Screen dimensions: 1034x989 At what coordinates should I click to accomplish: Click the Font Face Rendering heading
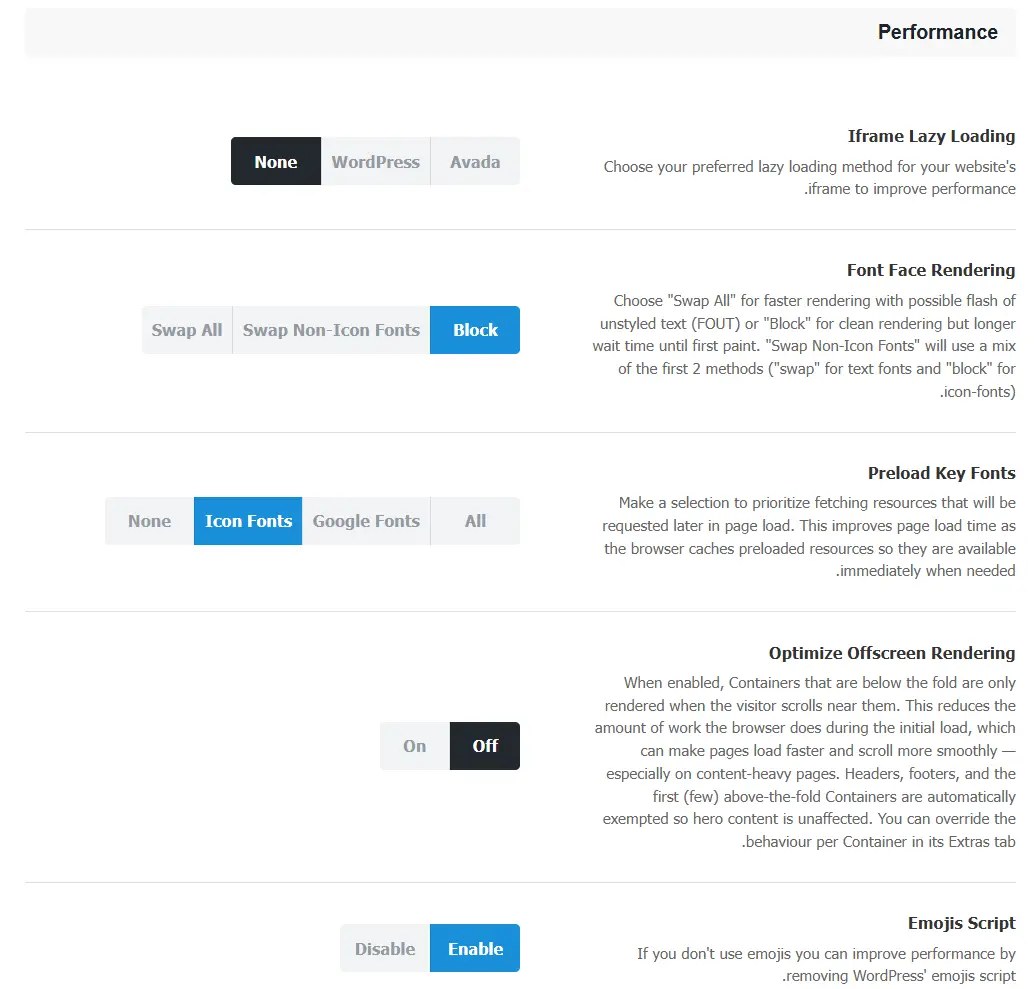click(930, 270)
